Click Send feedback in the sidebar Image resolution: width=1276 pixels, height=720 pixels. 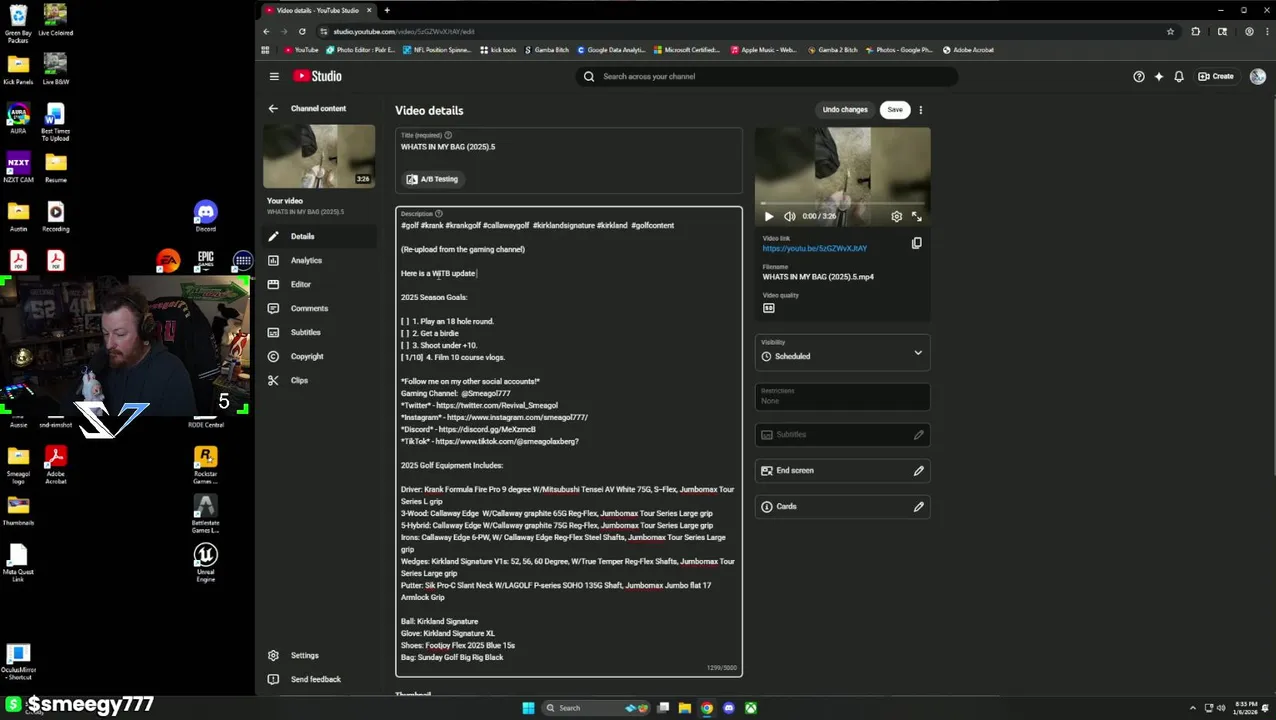pos(319,679)
